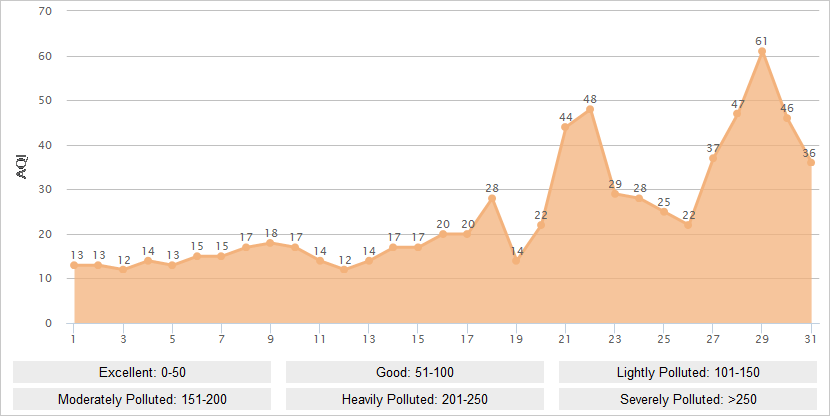Viewport: 830px width, 416px height.
Task: Click the x-axis label 29
Action: pyautogui.click(x=762, y=339)
